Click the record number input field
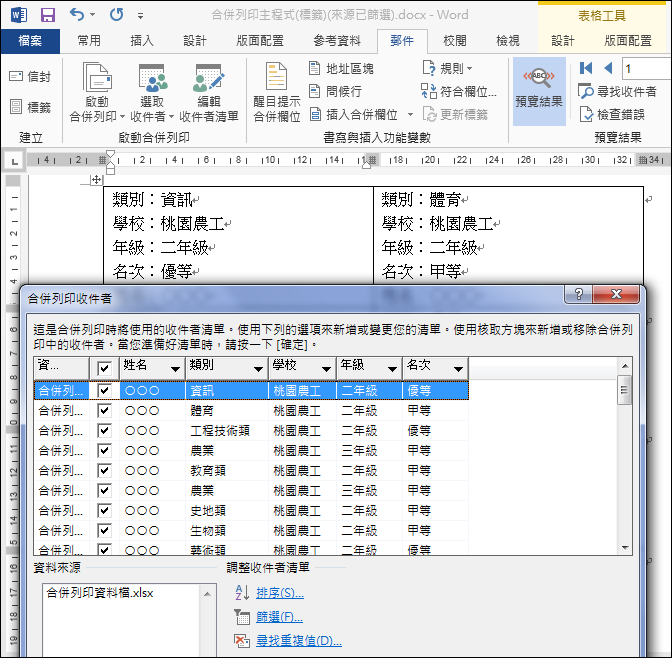The width and height of the screenshot is (672, 658). pyautogui.click(x=646, y=68)
